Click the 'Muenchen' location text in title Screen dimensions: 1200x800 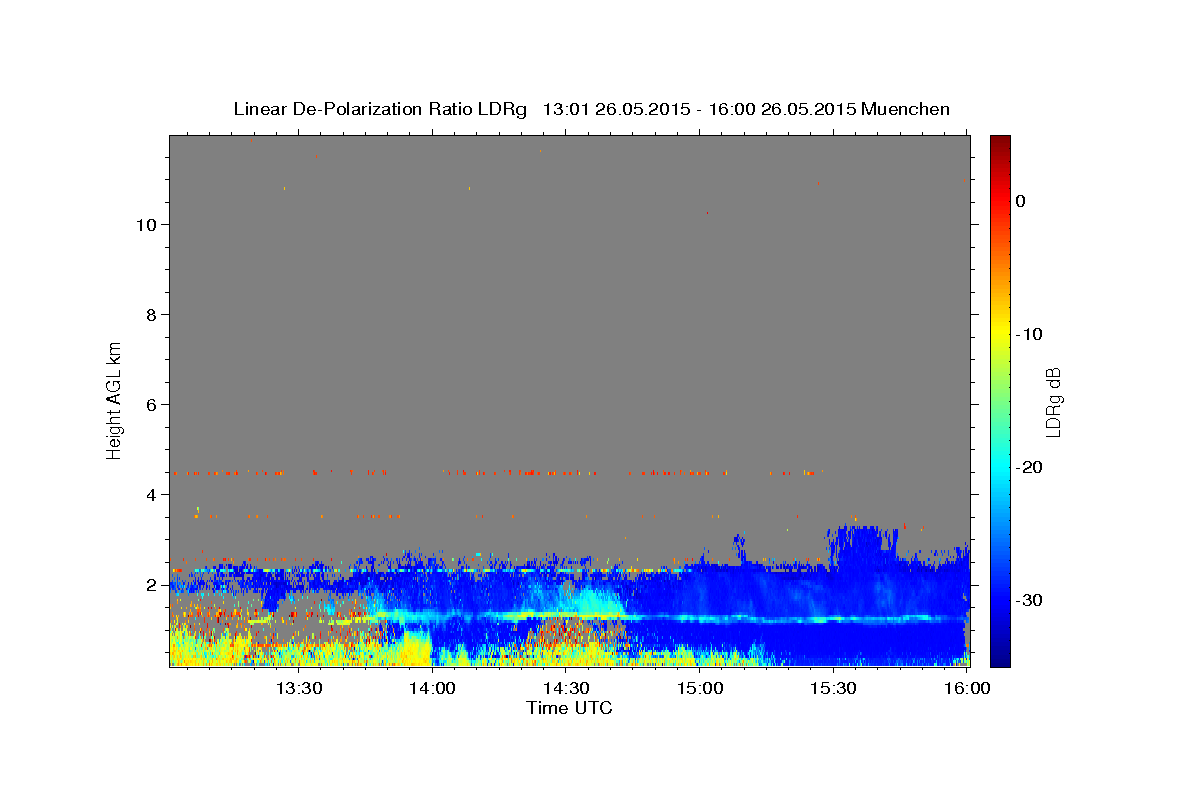pos(906,109)
